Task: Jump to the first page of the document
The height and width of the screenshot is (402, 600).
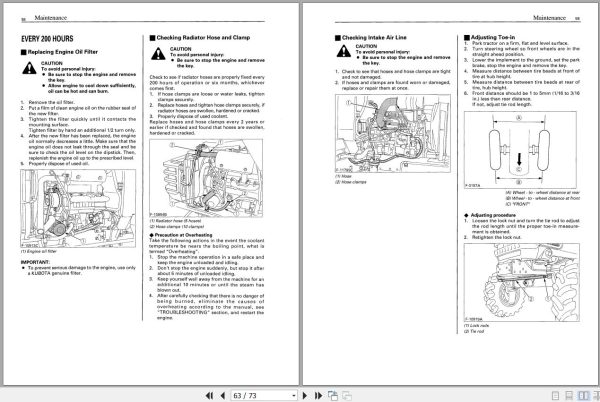Action: (209, 395)
